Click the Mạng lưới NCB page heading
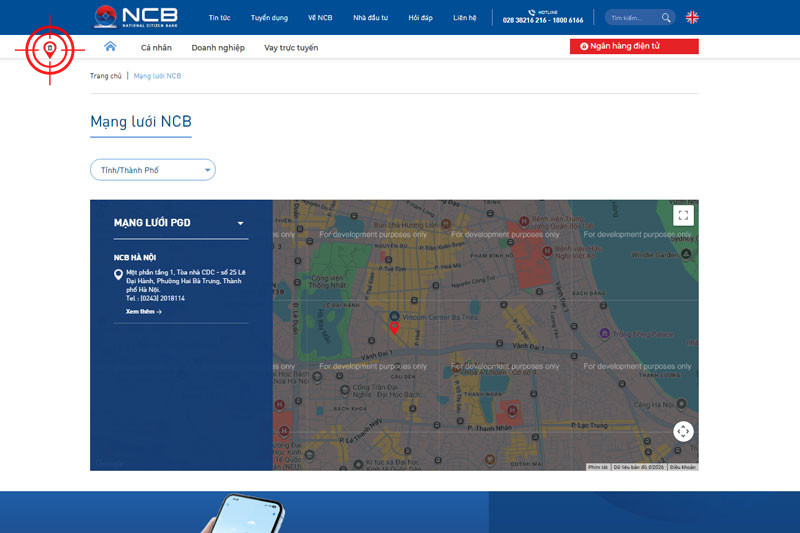This screenshot has height=533, width=800. pos(141,121)
